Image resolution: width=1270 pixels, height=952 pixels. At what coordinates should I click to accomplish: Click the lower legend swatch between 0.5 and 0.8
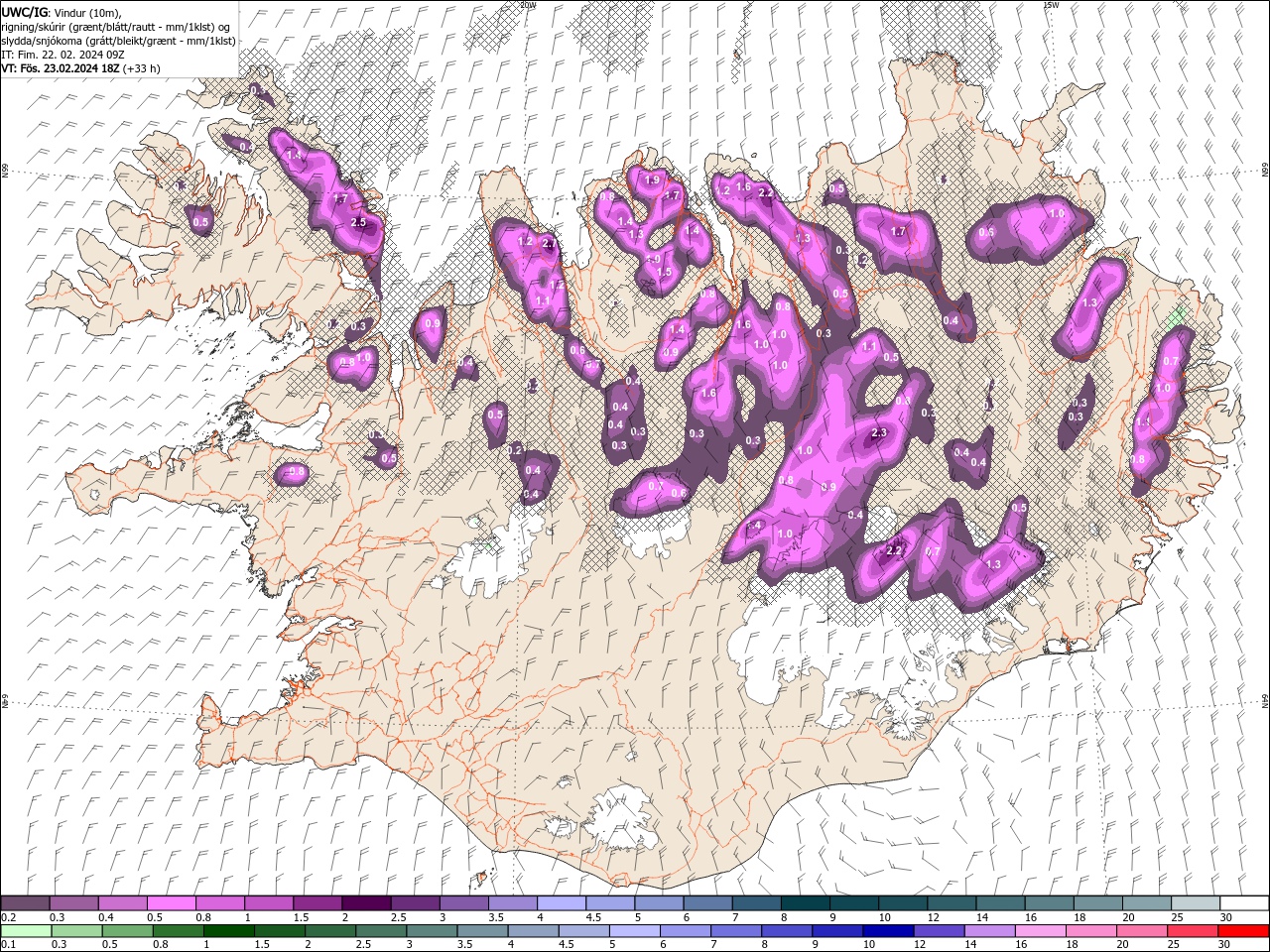pos(127,931)
